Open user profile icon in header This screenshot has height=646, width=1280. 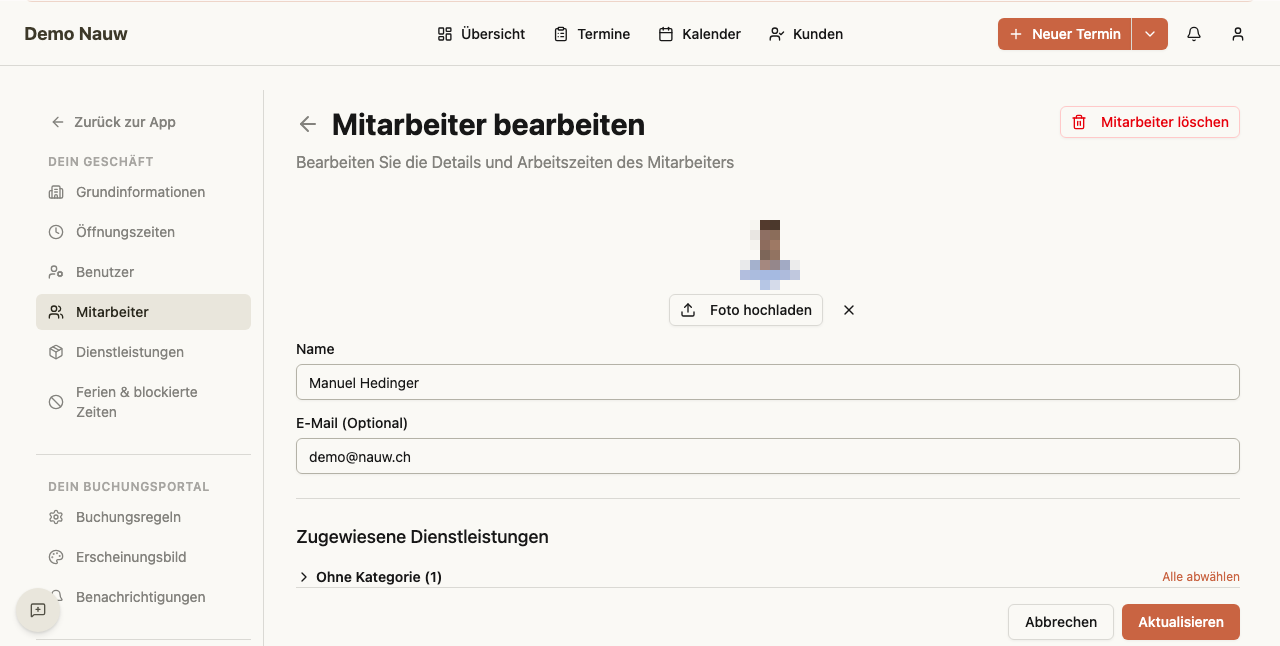tap(1238, 34)
